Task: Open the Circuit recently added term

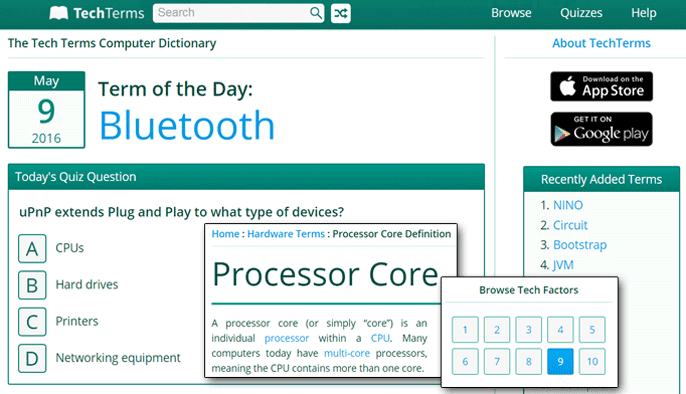Action: pos(570,225)
